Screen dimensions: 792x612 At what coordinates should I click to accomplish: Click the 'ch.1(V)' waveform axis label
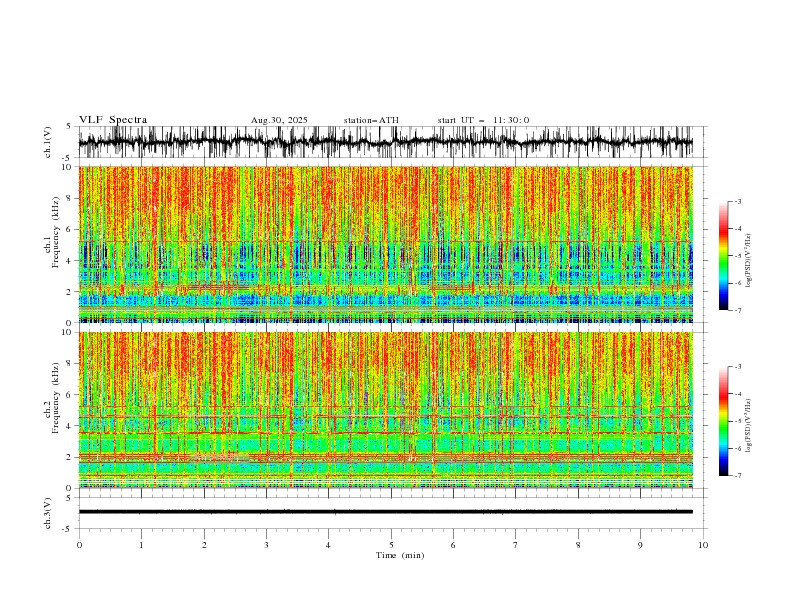(x=48, y=142)
